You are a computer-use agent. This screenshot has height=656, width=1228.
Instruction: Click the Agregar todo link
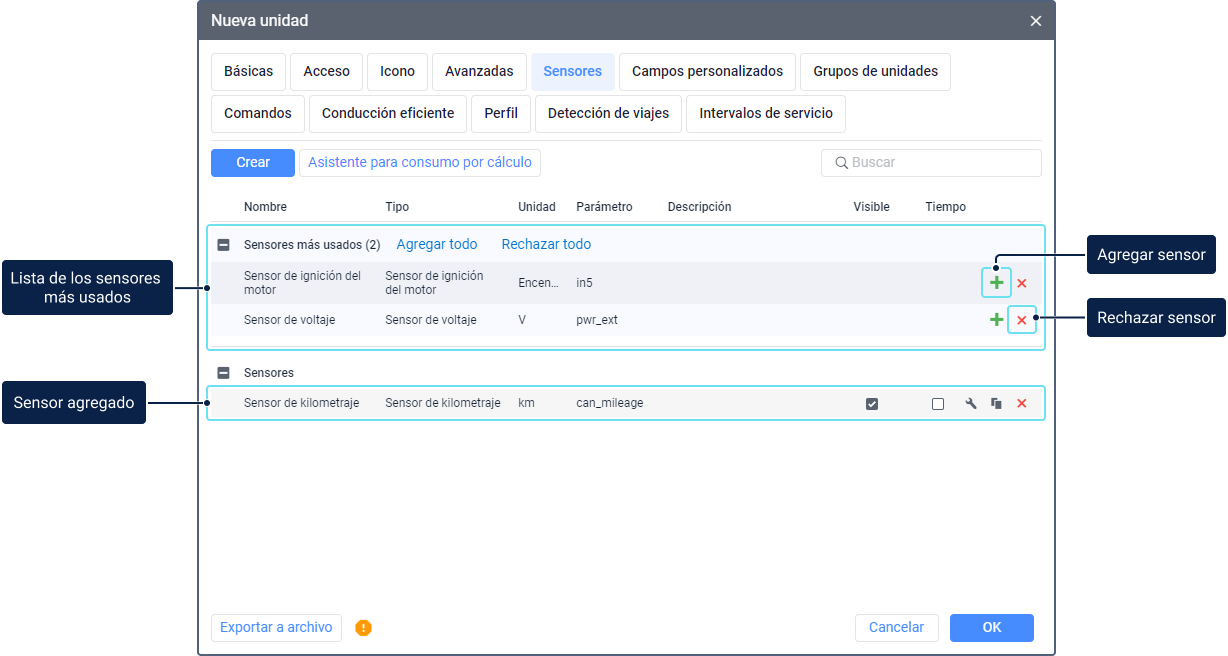tap(437, 245)
